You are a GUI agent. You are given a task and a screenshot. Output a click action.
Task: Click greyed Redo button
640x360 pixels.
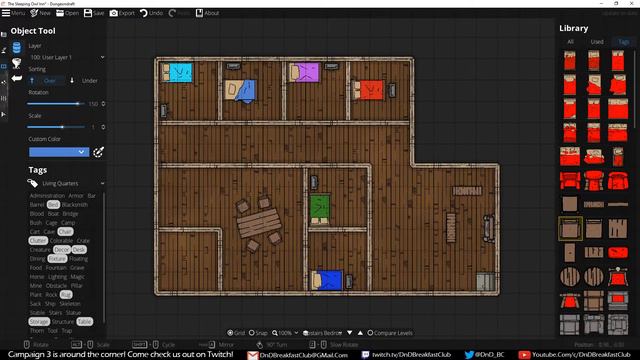pyautogui.click(x=179, y=13)
